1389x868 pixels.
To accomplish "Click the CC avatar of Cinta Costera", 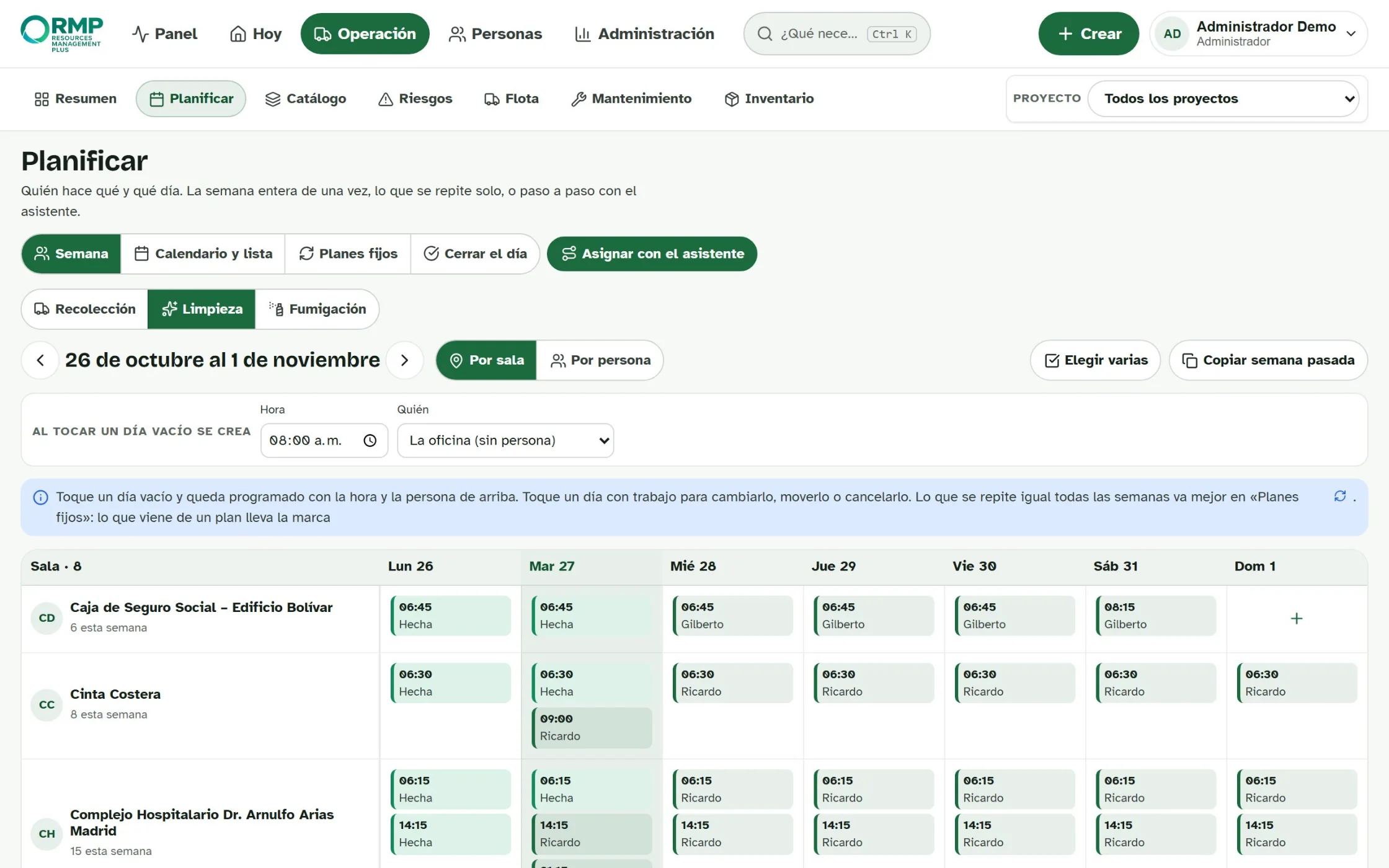I will click(x=47, y=705).
